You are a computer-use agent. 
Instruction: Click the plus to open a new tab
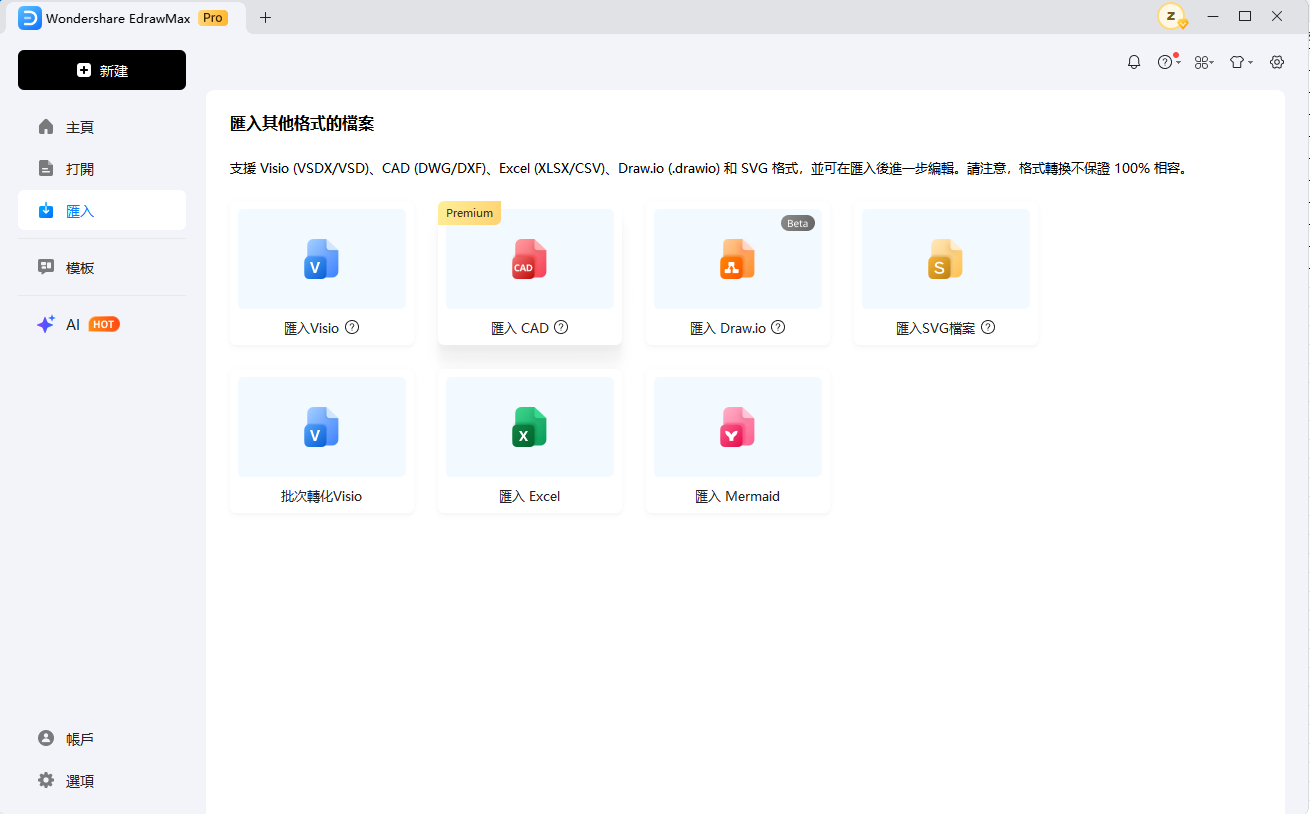point(264,17)
